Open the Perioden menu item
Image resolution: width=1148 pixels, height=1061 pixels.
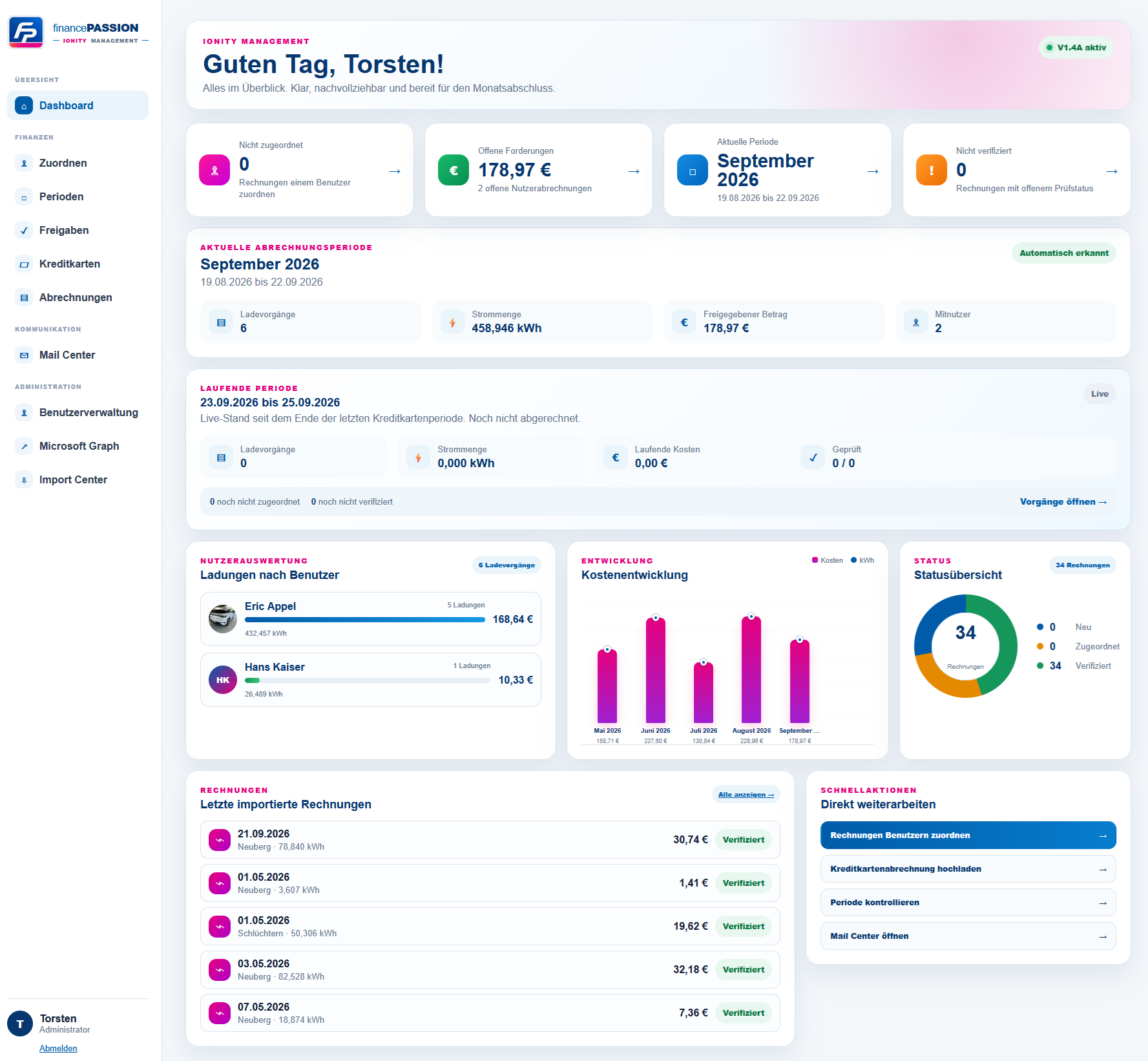coord(78,196)
